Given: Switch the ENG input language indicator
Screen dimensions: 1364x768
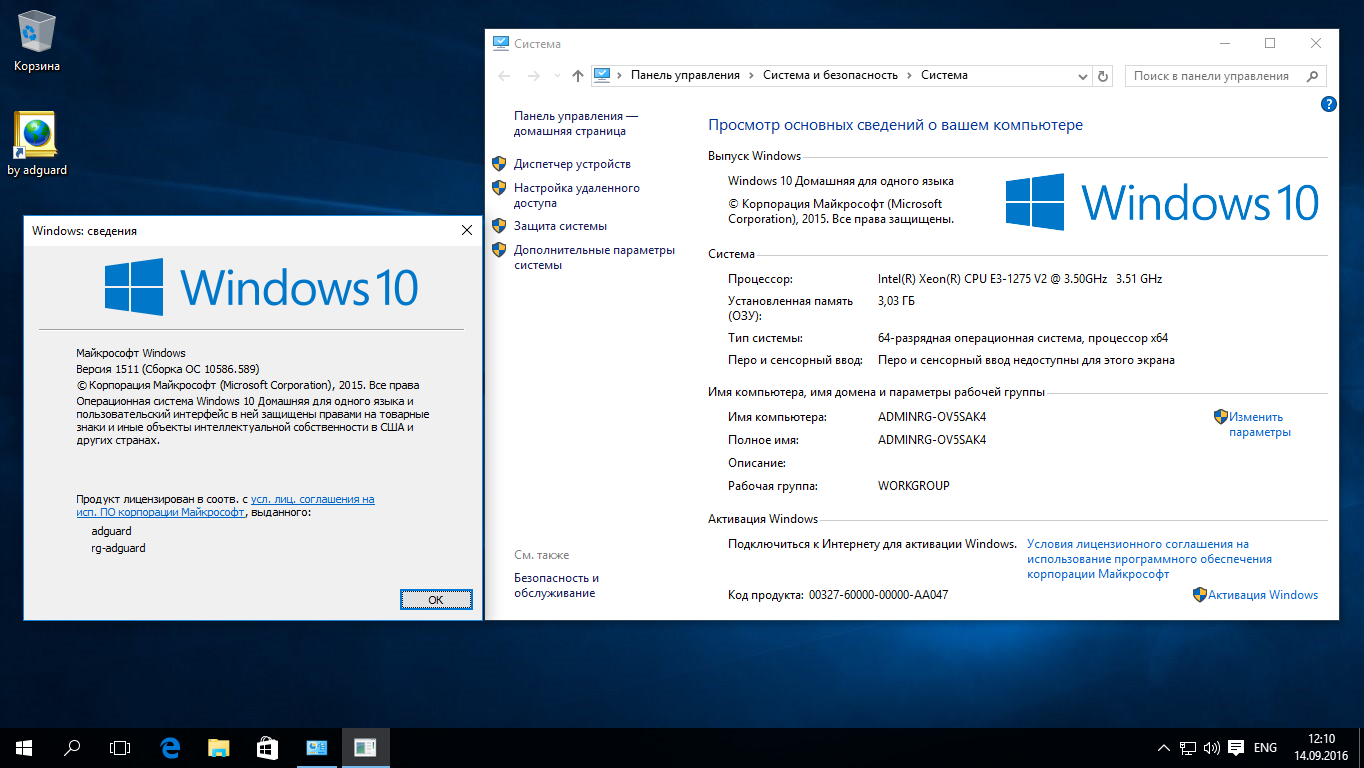Looking at the screenshot, I should point(1265,747).
